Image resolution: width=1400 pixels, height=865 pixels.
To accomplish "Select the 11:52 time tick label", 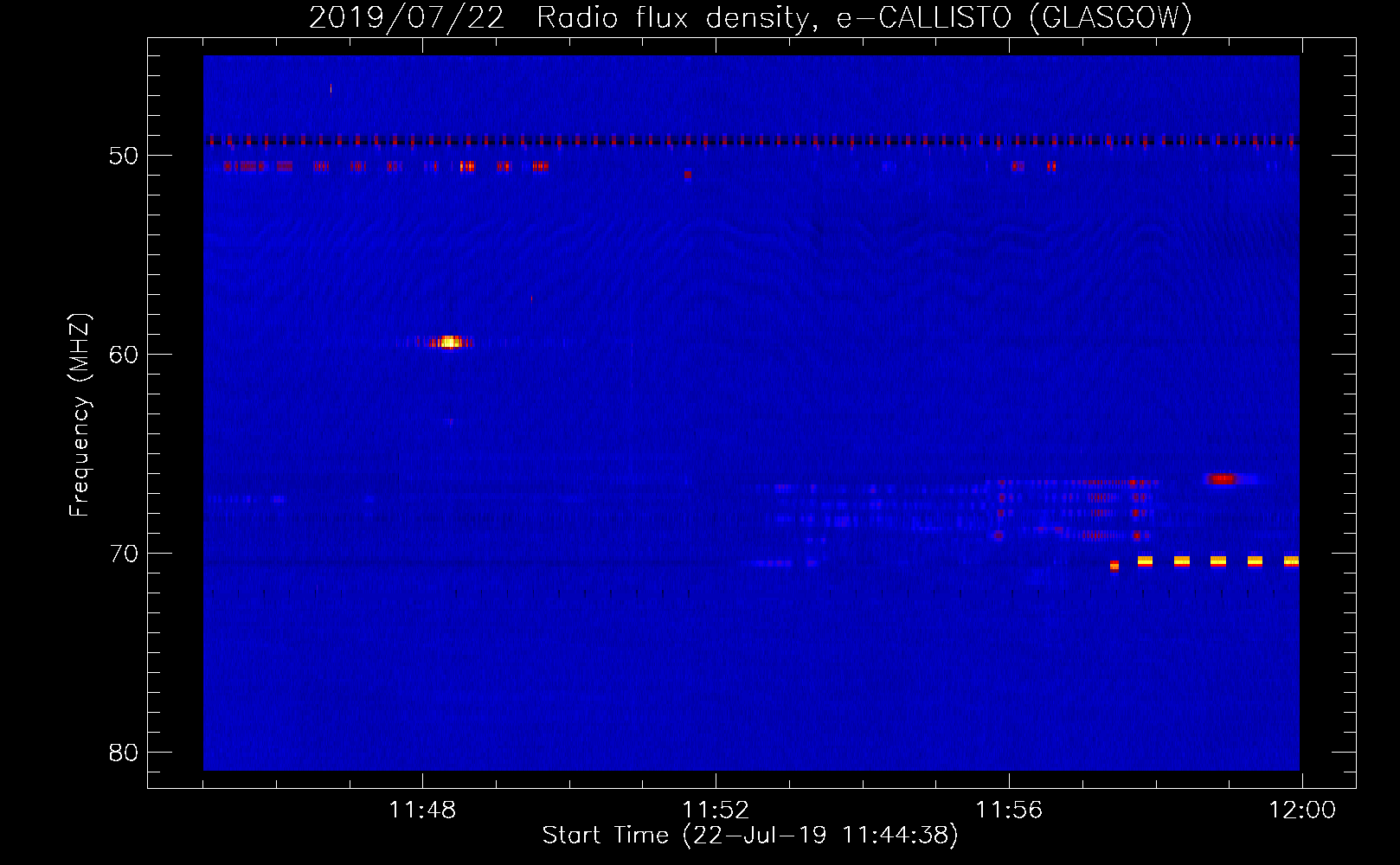I will tap(716, 811).
